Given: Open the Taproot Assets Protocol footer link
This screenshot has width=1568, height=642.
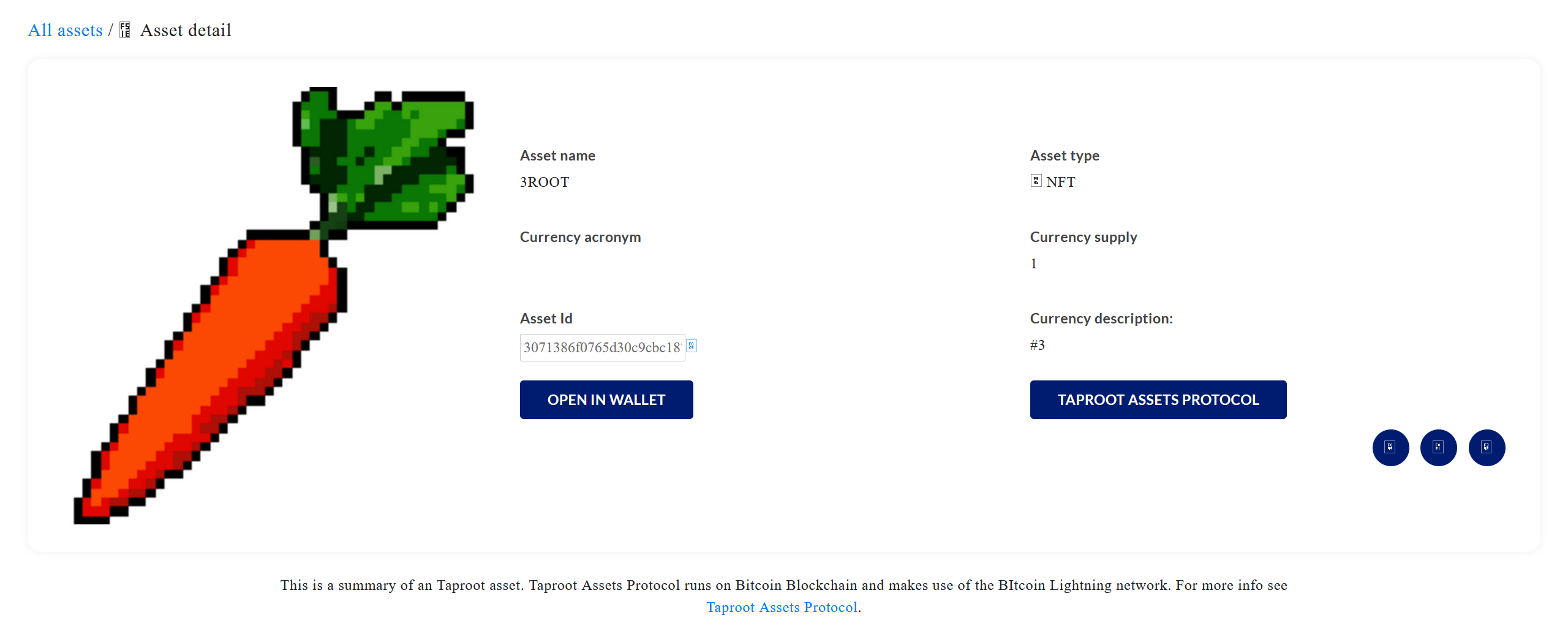Looking at the screenshot, I should pyautogui.click(x=782, y=607).
